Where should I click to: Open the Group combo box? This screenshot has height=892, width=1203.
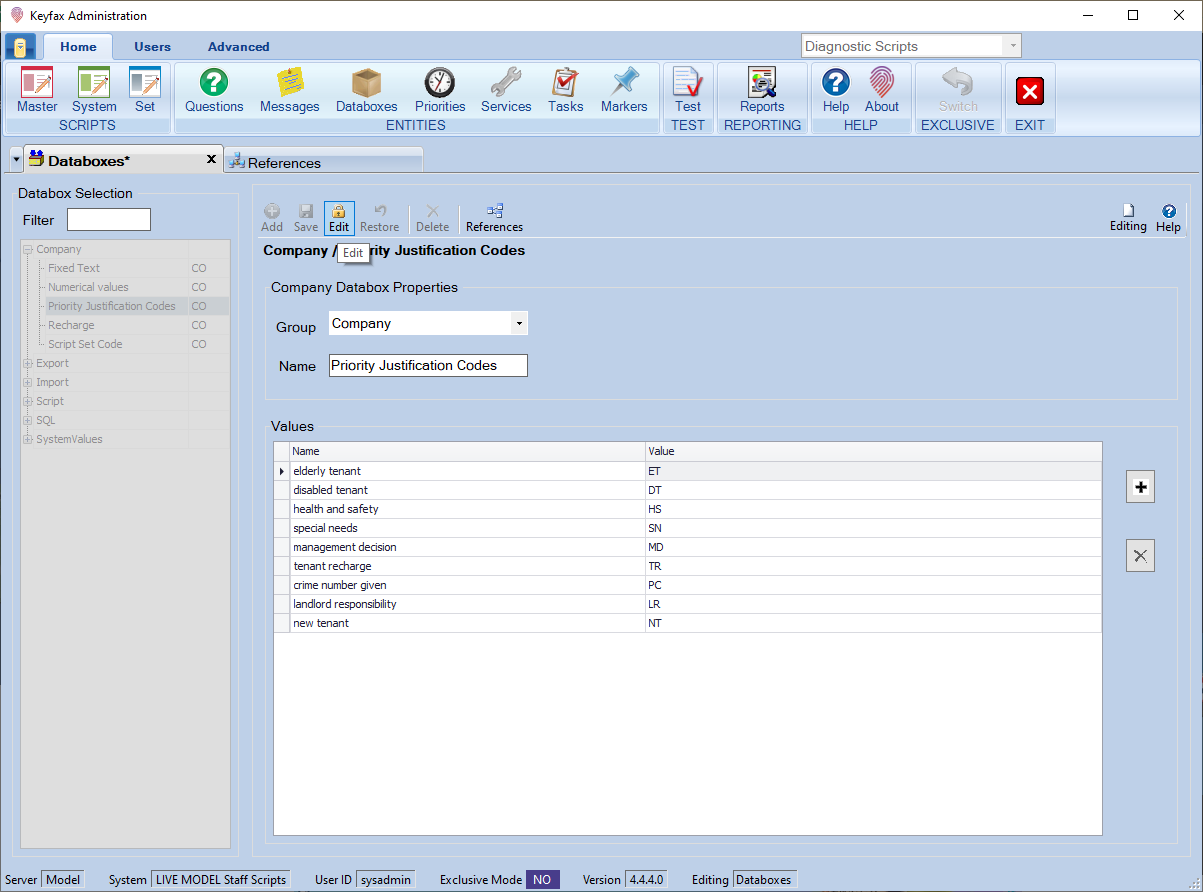pyautogui.click(x=428, y=324)
